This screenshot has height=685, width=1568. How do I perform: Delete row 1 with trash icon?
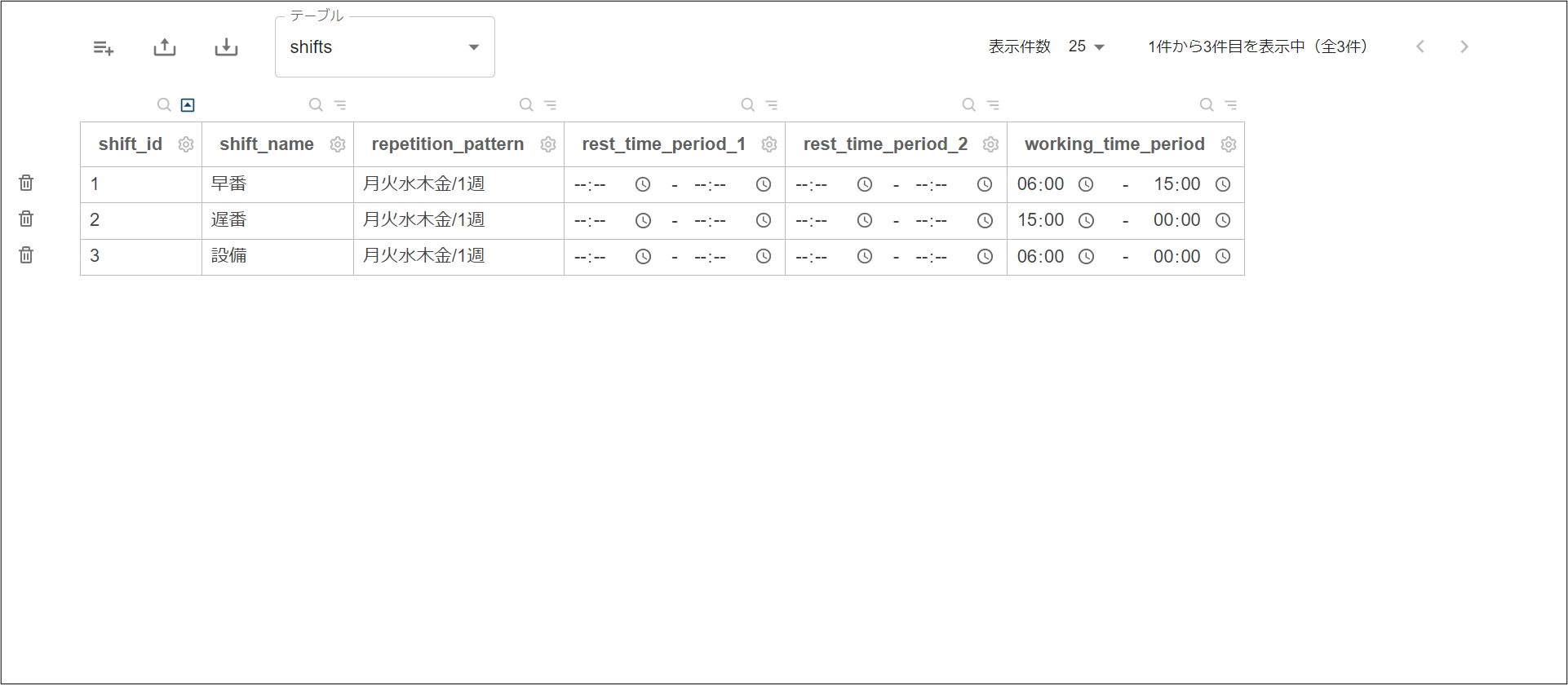tap(26, 183)
